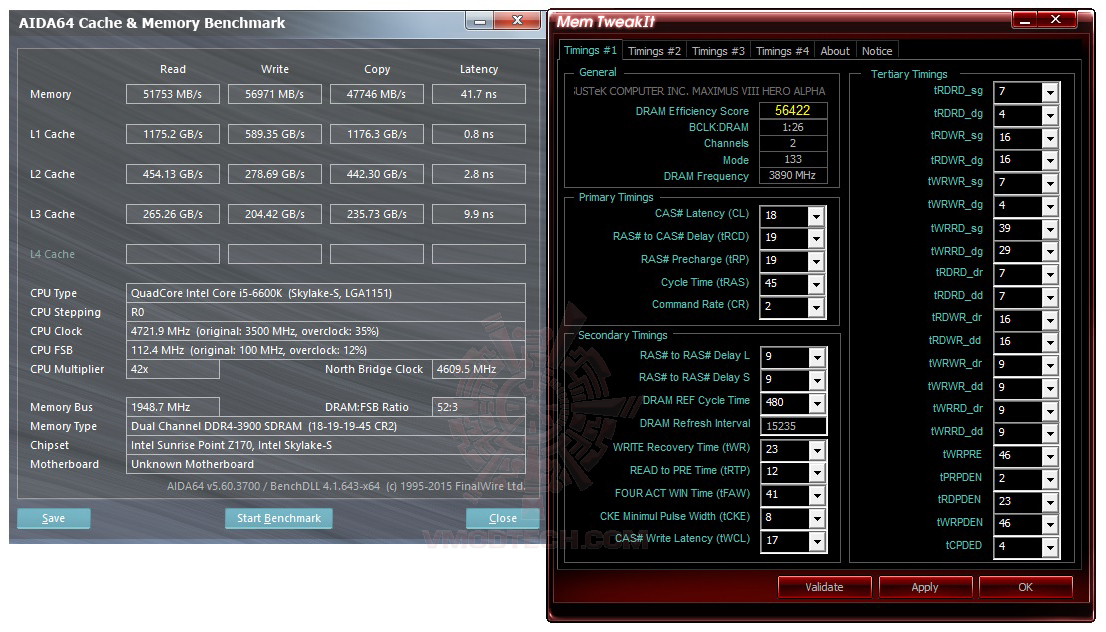Click the Validate button
The height and width of the screenshot is (632, 1106).
[824, 587]
